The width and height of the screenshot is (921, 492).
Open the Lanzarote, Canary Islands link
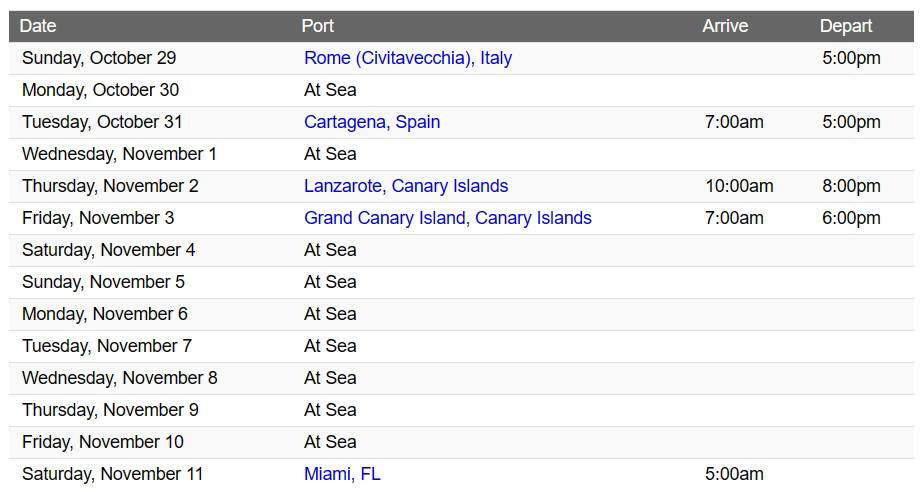[406, 186]
